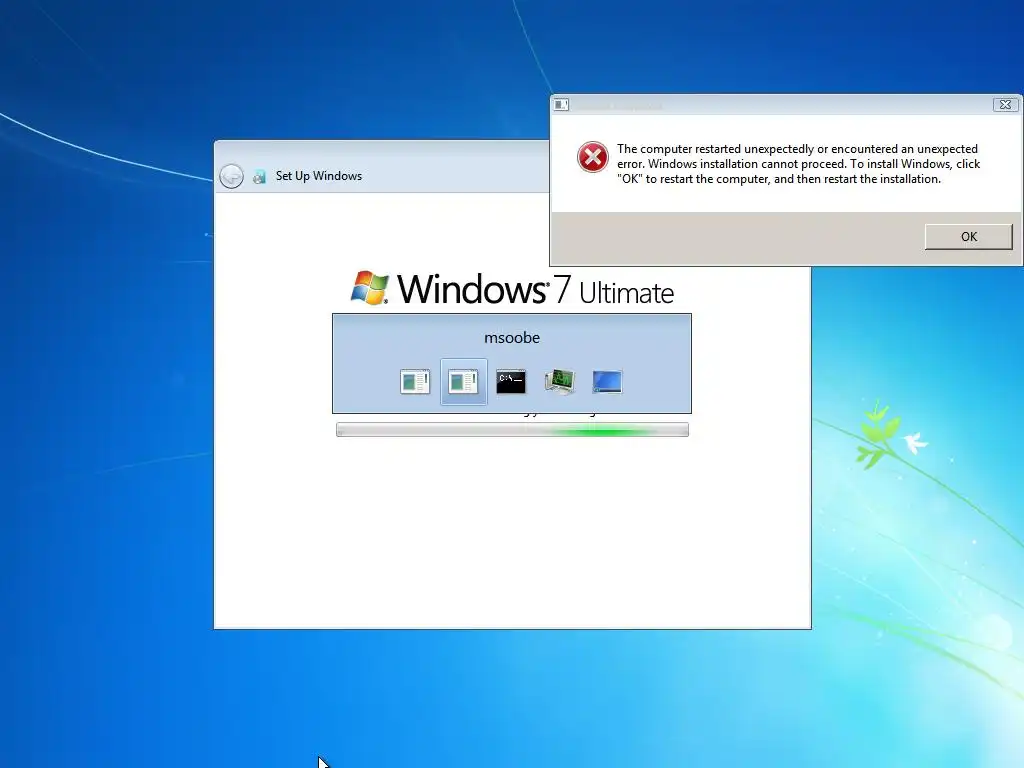Select the first window icon in task switcher
Screen dimensions: 1024x768
pyautogui.click(x=415, y=381)
